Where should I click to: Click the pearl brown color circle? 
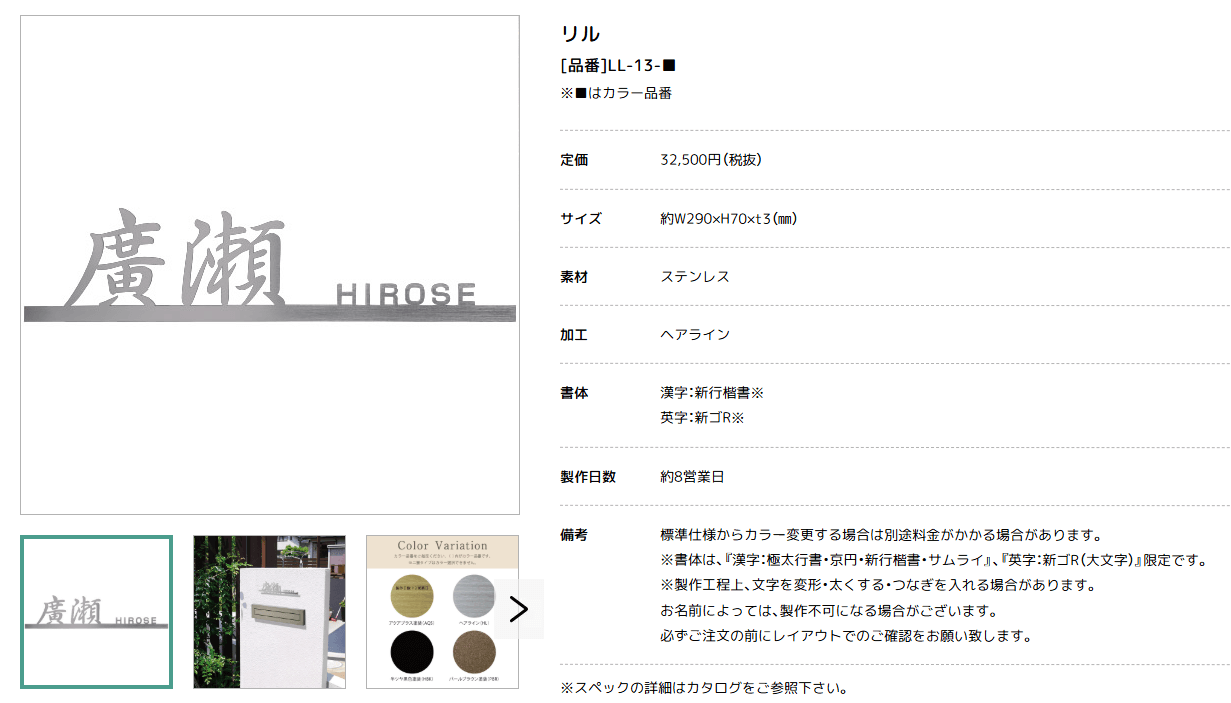[x=474, y=653]
